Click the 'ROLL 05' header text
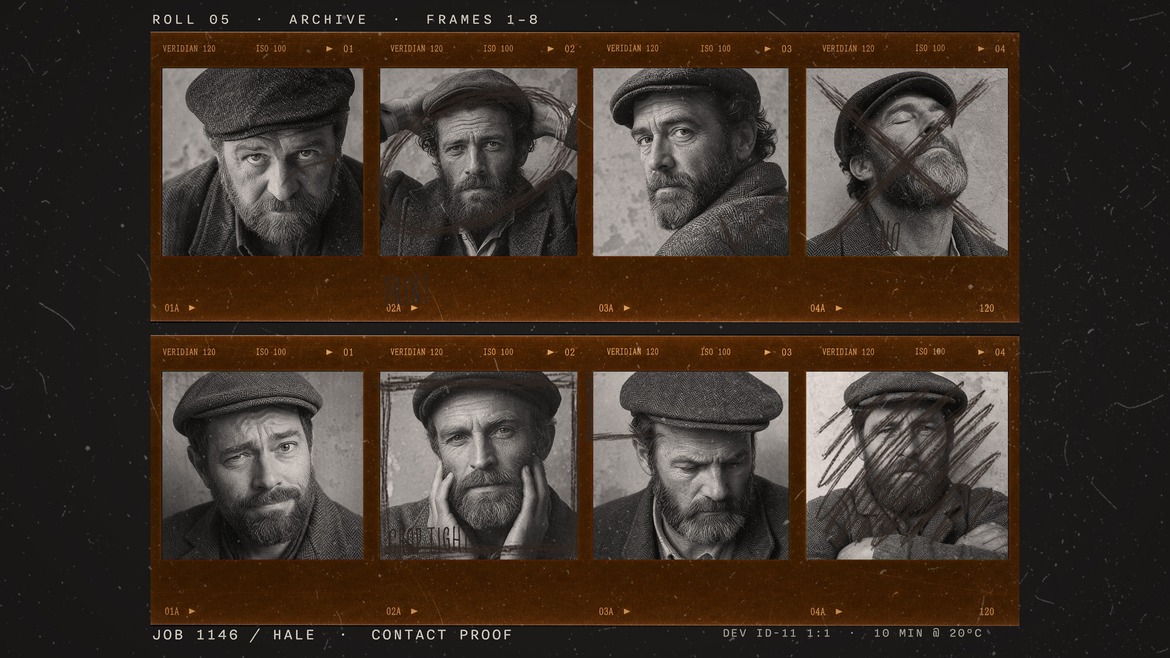The image size is (1170, 658). pyautogui.click(x=192, y=19)
